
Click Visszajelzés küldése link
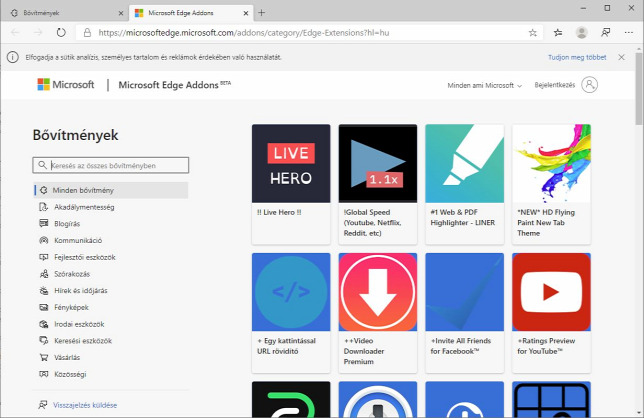(x=85, y=405)
